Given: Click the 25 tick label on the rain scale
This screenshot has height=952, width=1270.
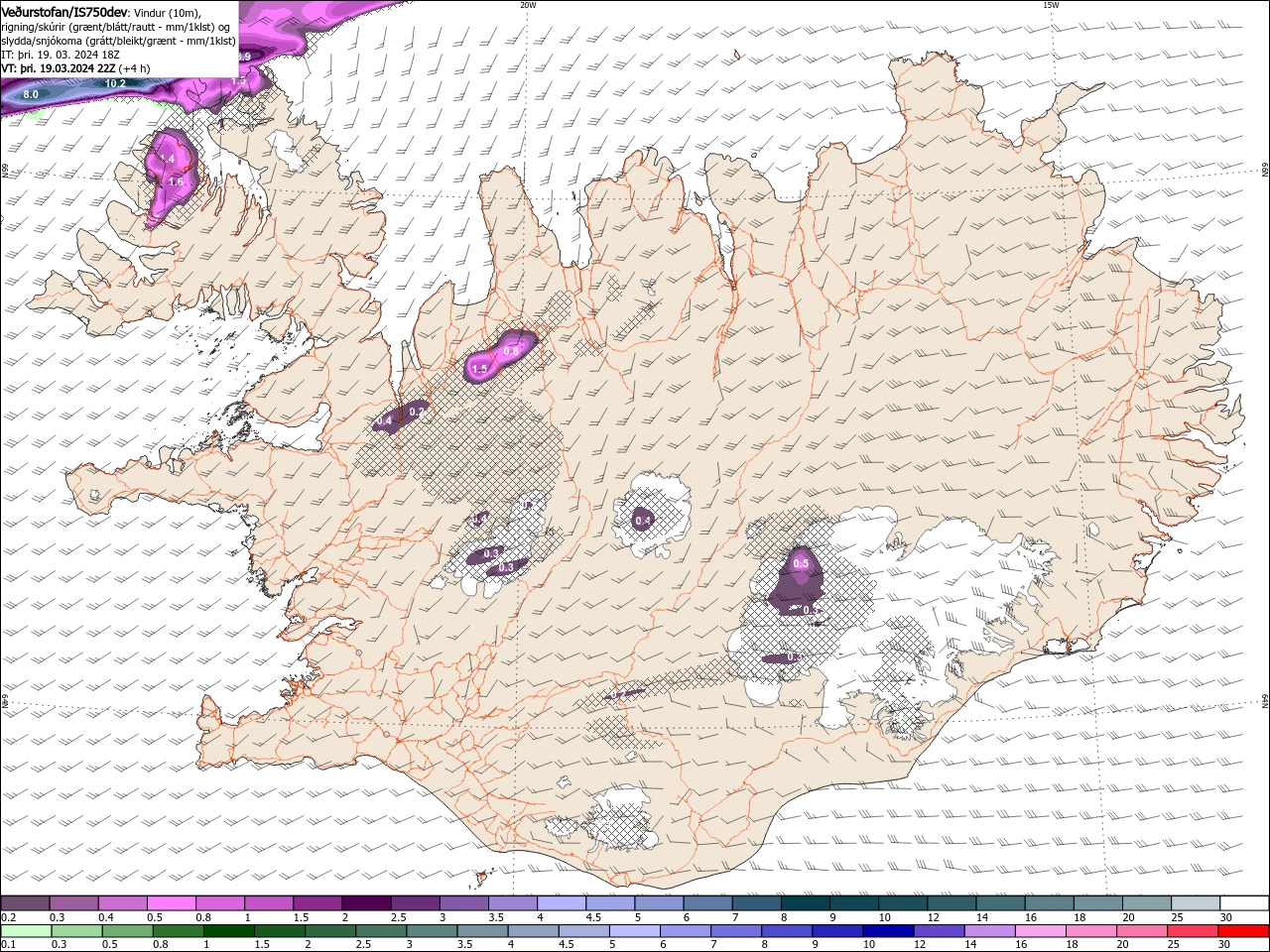Looking at the screenshot, I should 1176,946.
